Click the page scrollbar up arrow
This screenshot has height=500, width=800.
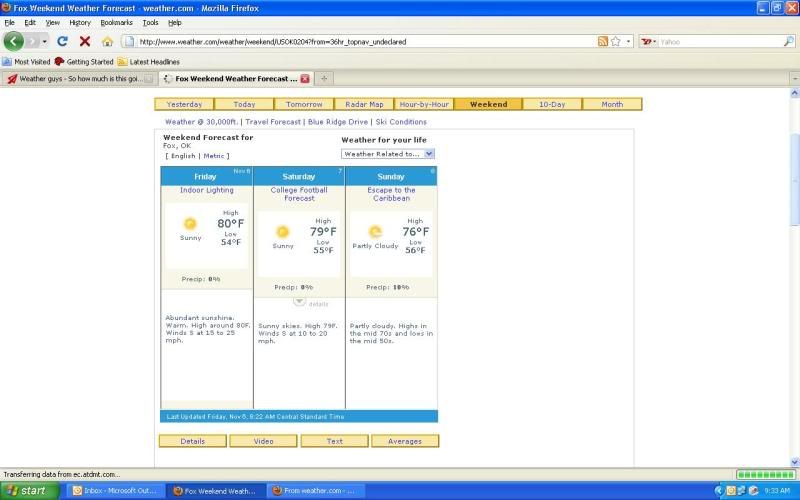(794, 93)
